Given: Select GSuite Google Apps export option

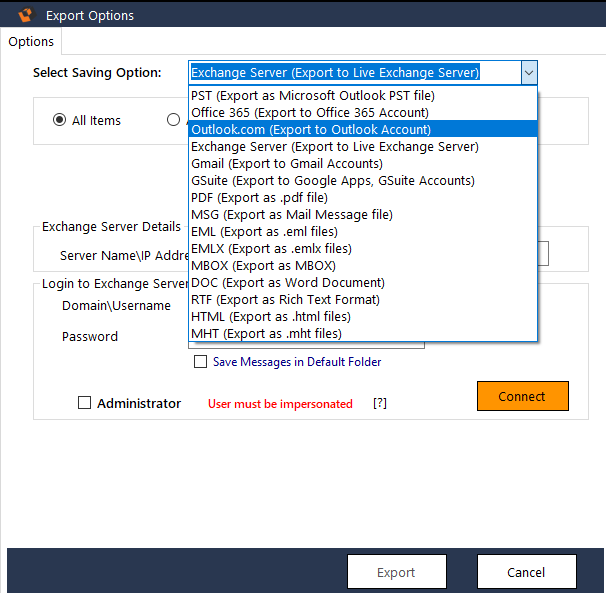Looking at the screenshot, I should tap(318, 181).
